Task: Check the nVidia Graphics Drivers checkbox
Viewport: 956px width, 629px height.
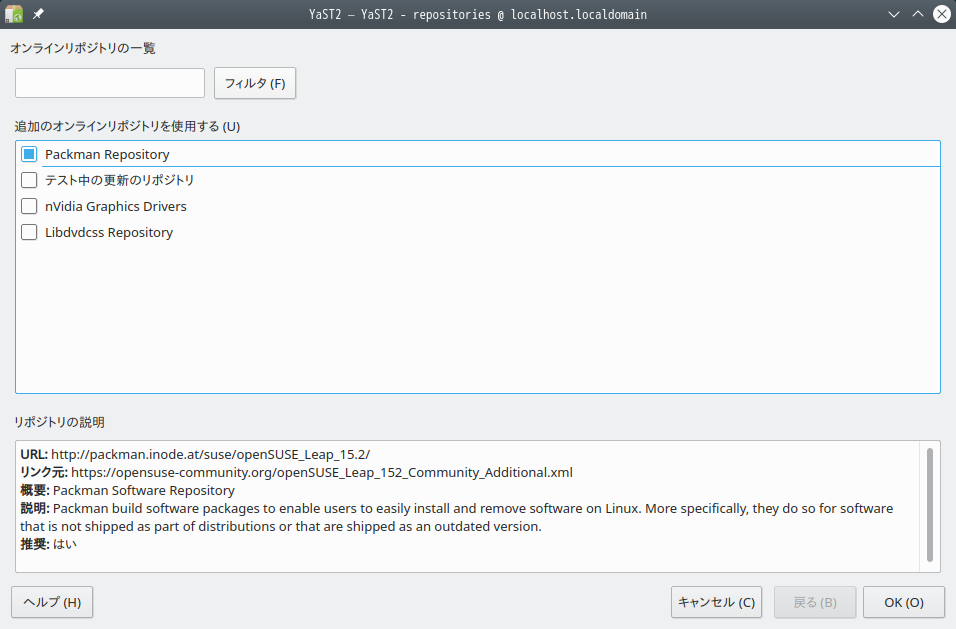Action: (x=29, y=207)
